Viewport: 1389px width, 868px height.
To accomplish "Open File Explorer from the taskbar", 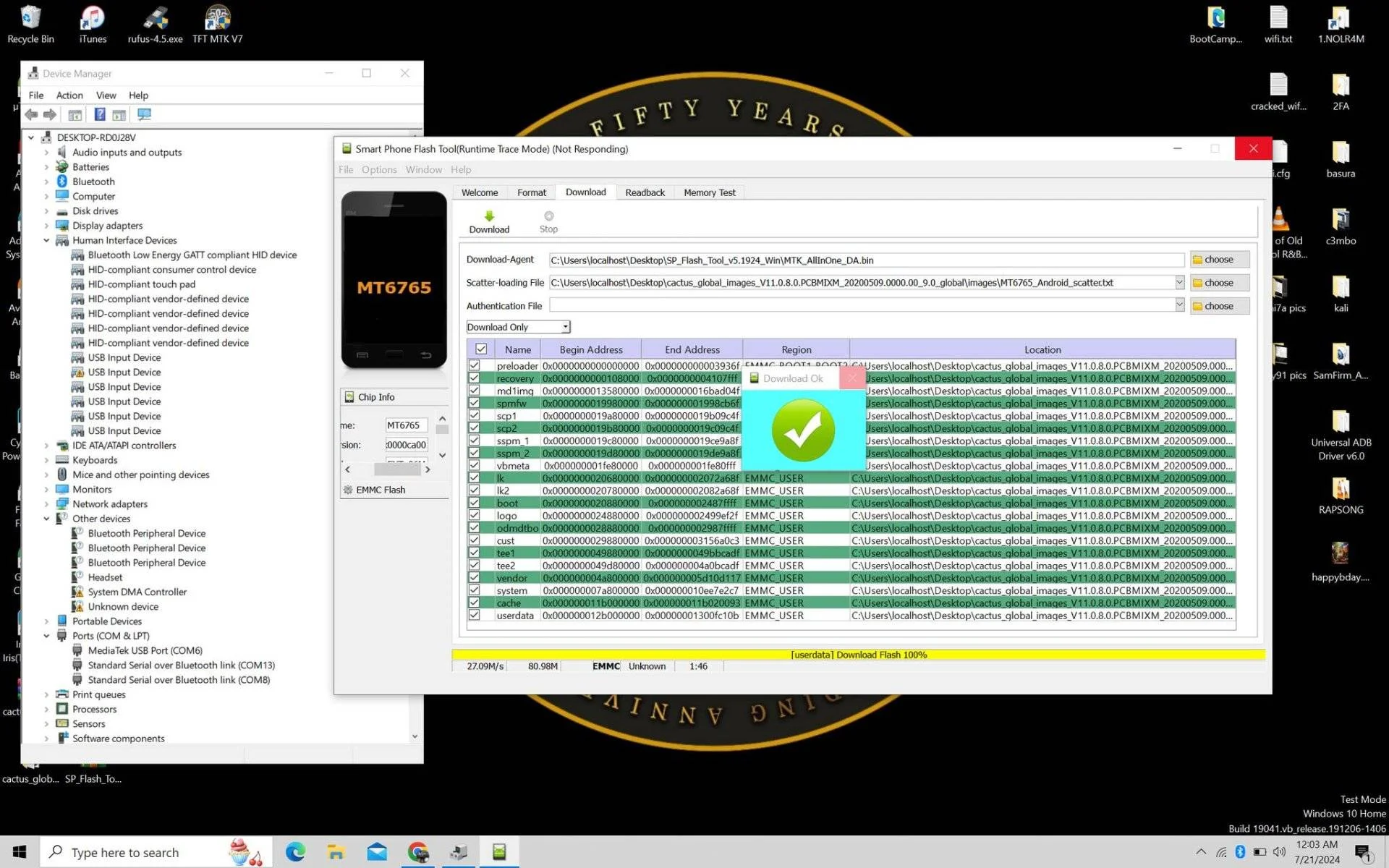I will (336, 852).
